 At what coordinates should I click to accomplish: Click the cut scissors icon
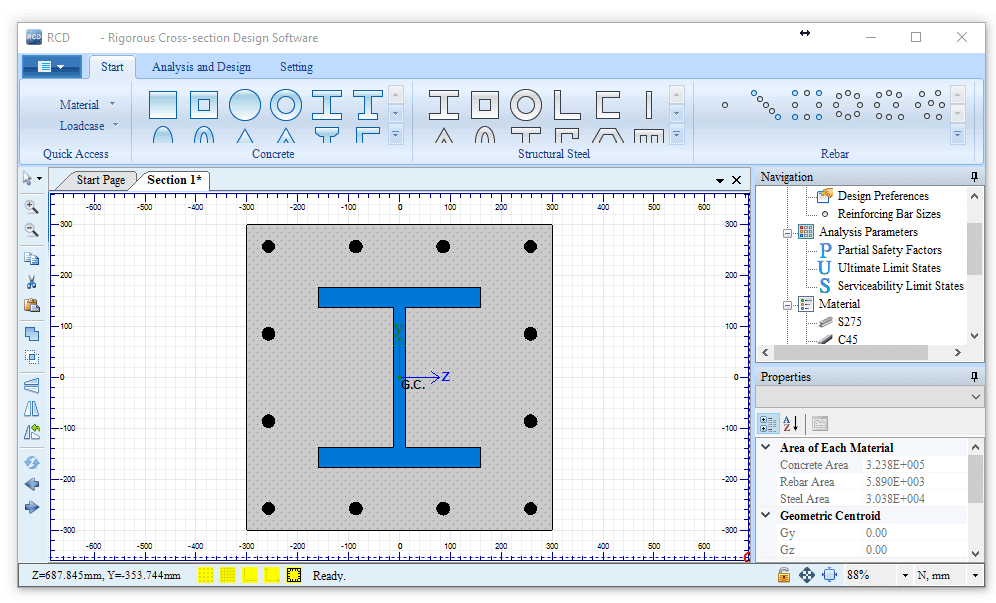[31, 282]
